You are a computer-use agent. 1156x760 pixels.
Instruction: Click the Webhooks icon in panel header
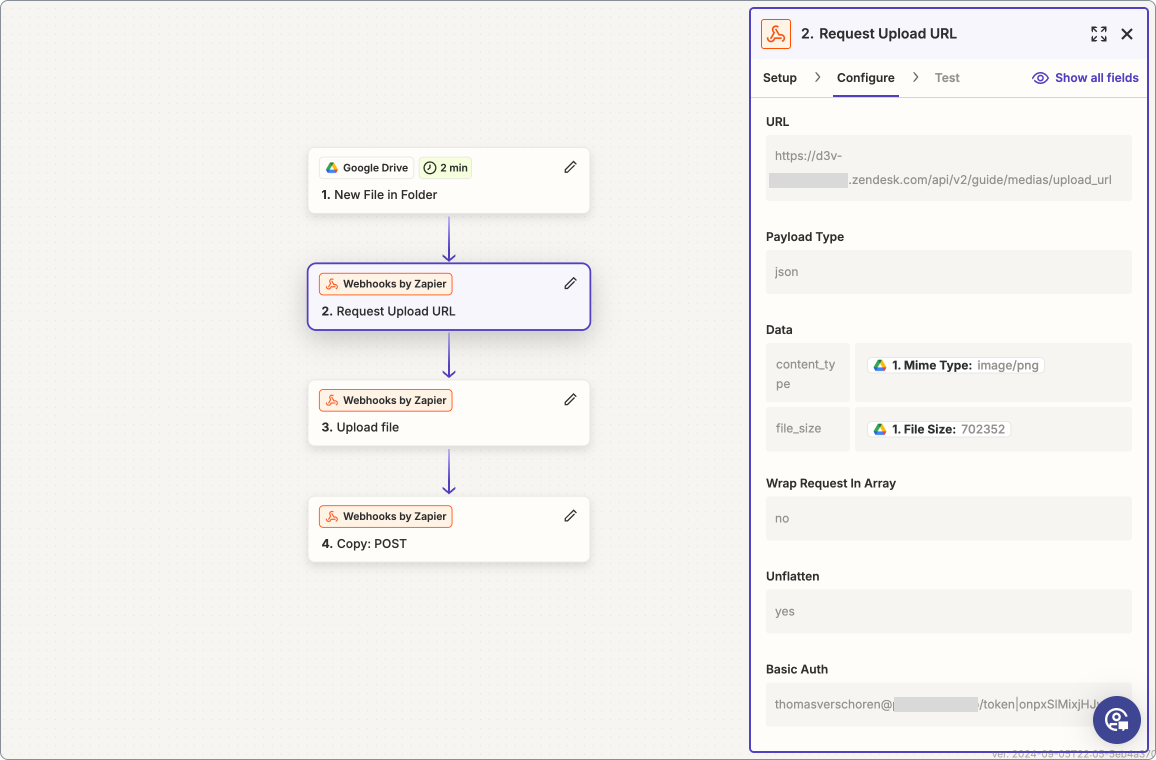click(776, 34)
